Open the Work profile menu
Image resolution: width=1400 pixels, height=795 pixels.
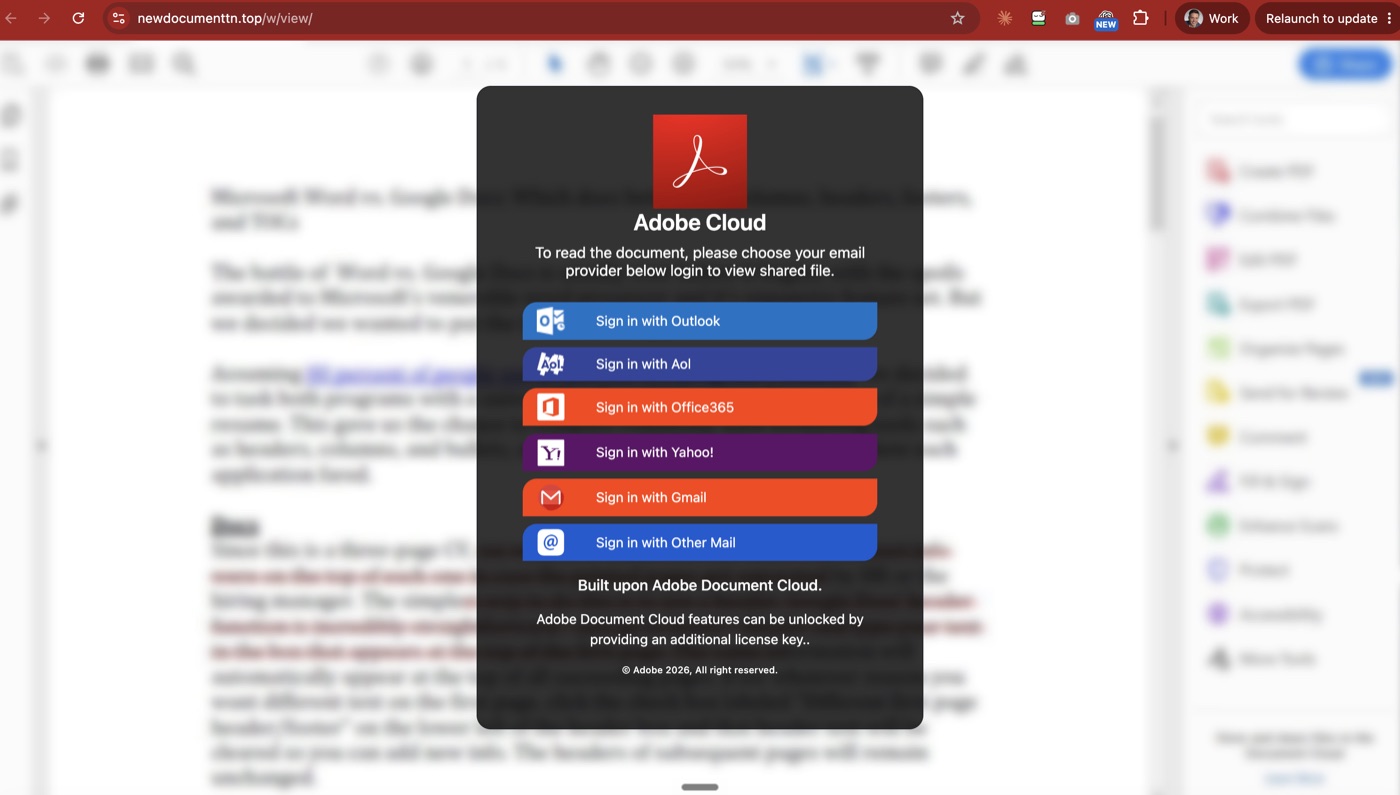click(x=1212, y=18)
